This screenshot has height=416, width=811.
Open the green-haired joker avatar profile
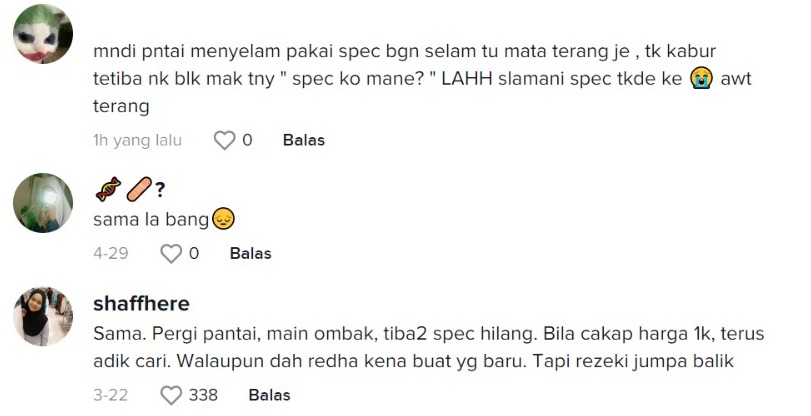(x=43, y=35)
